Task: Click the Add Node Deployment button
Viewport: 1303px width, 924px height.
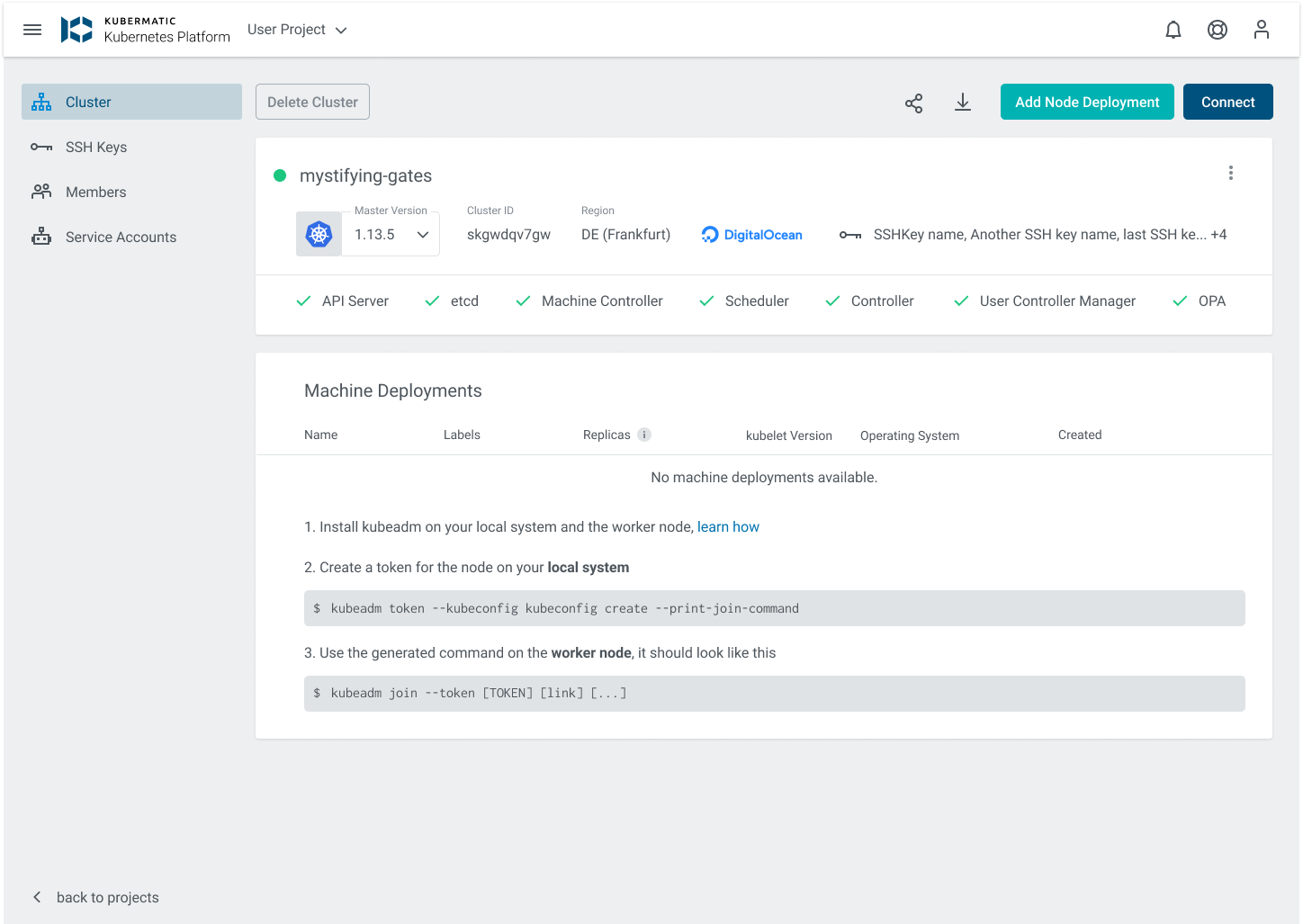Action: coord(1087,102)
